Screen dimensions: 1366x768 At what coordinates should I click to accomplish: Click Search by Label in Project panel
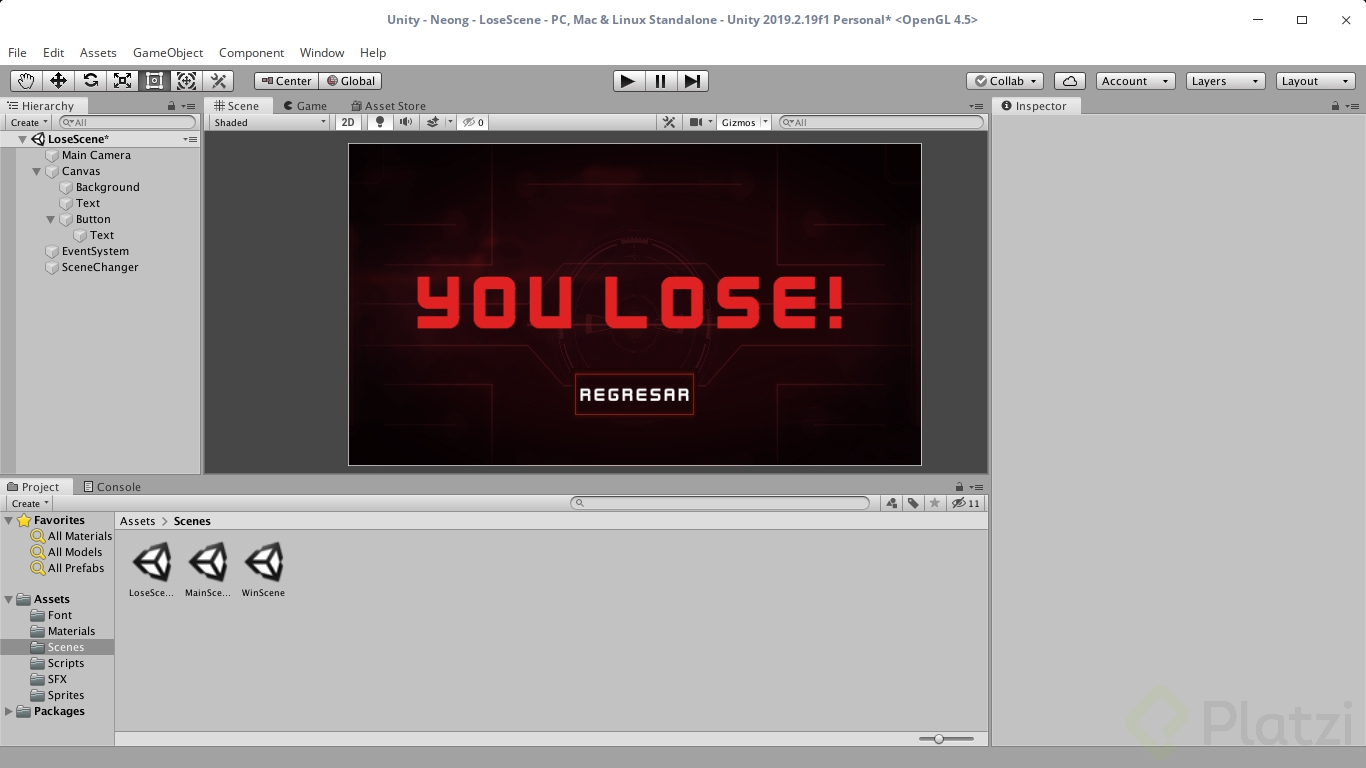pyautogui.click(x=913, y=503)
